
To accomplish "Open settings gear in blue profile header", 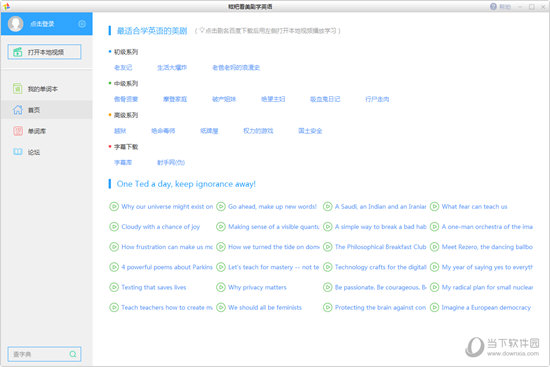I will tap(82, 24).
